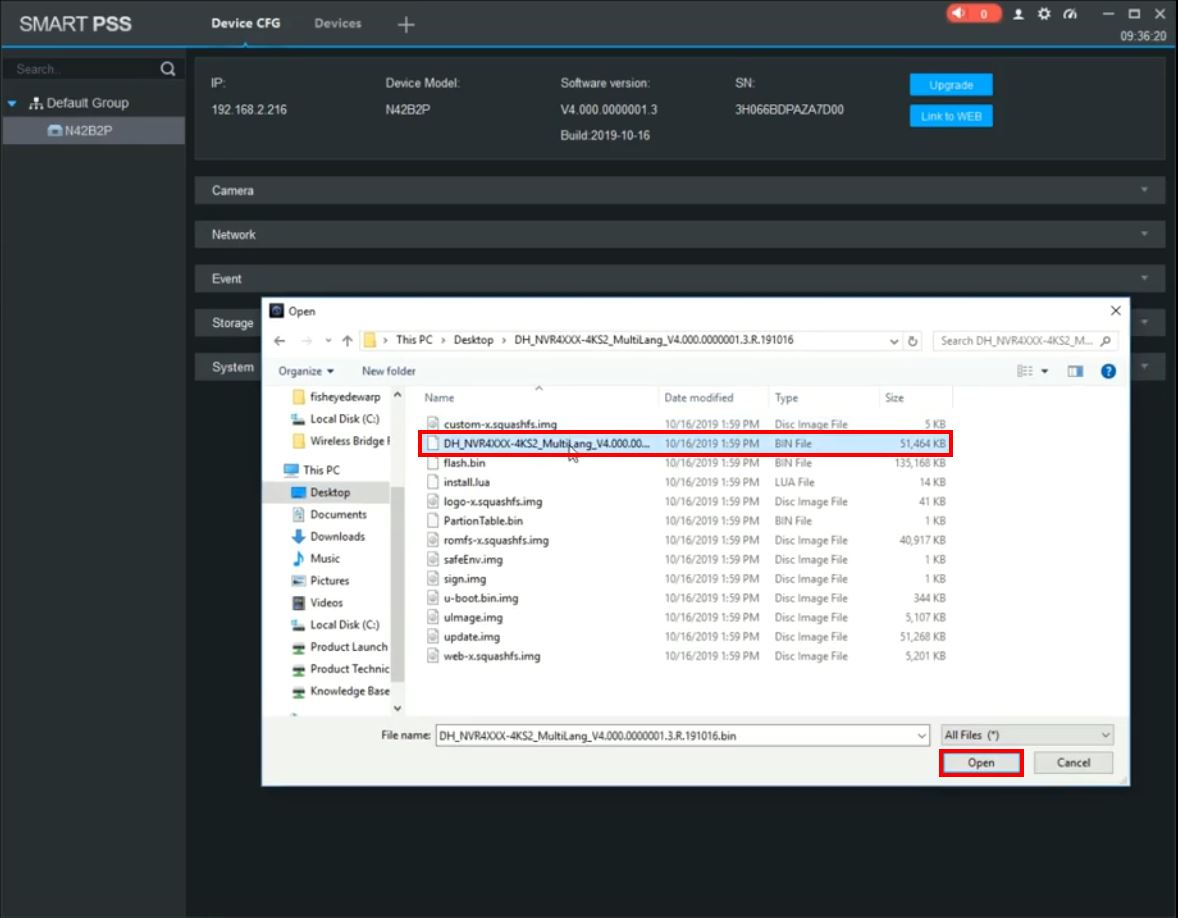Open the file dialog help icon
Screen dimensions: 1178x918
point(1107,371)
